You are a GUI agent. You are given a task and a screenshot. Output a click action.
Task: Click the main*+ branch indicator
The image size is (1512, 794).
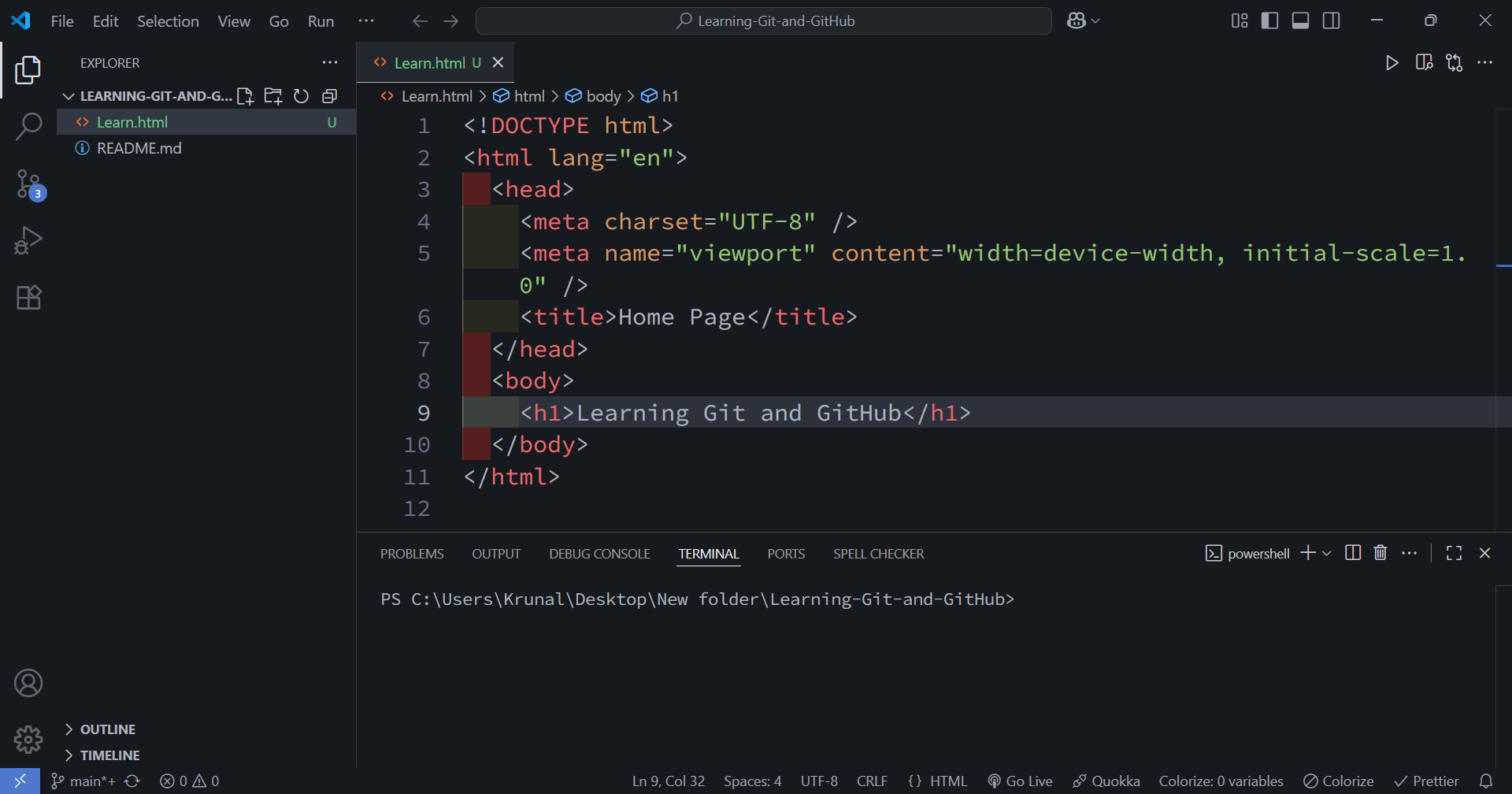click(x=83, y=781)
